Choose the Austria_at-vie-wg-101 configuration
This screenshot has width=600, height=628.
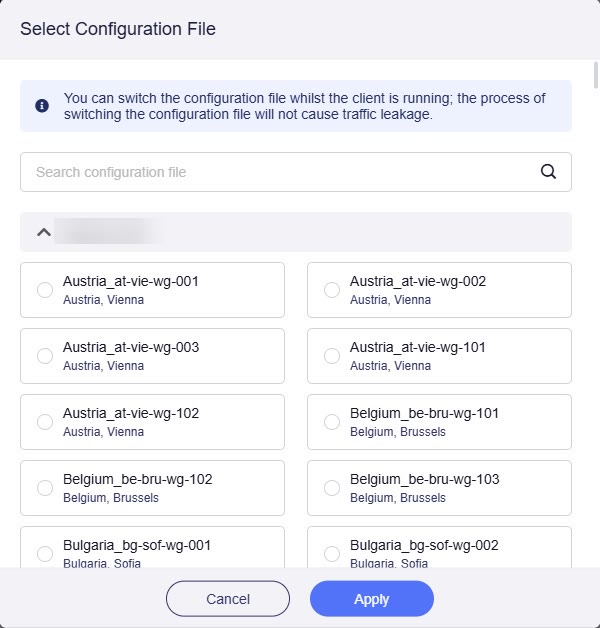pos(332,356)
